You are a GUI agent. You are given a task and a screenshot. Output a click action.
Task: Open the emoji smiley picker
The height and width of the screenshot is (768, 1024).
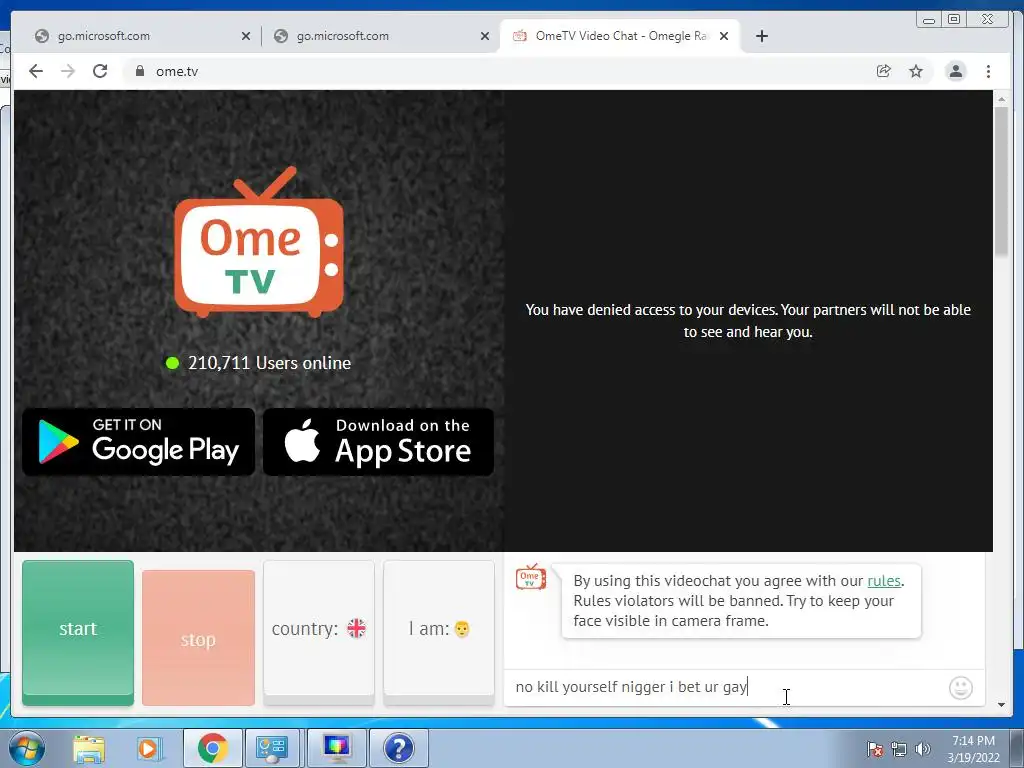(x=961, y=688)
